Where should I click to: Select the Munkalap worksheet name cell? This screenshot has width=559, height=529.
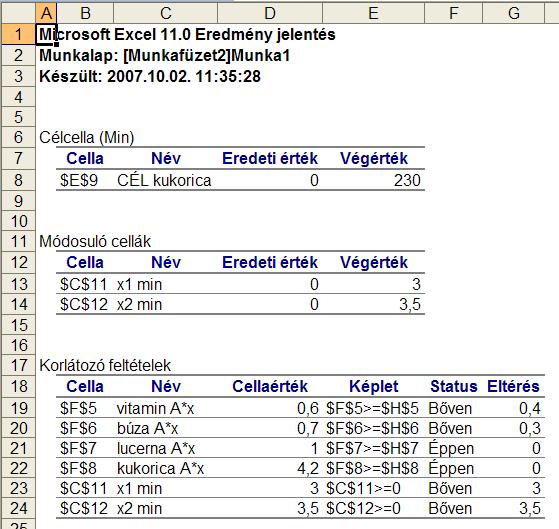(x=165, y=56)
